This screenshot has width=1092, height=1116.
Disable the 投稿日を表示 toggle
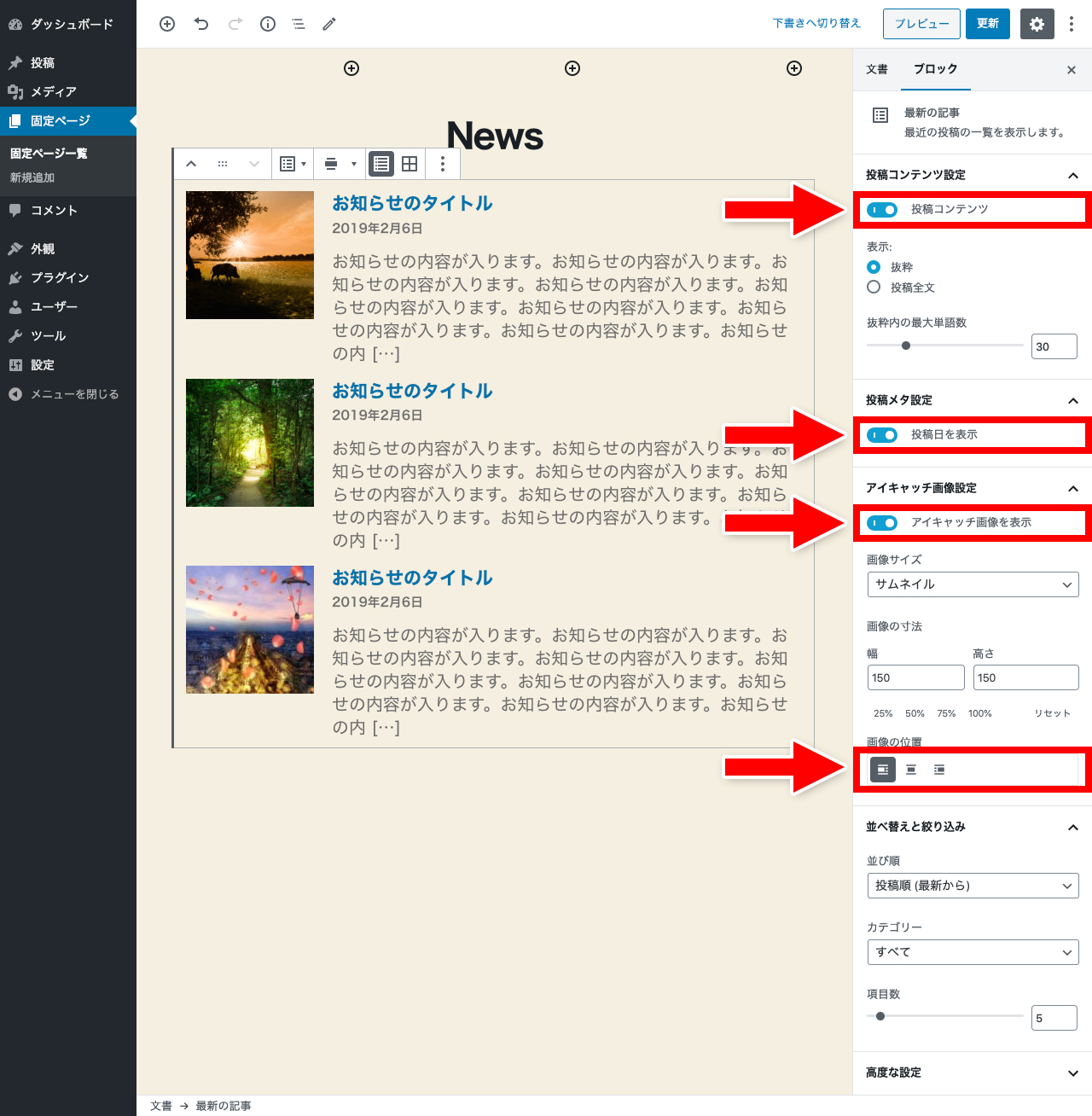882,434
